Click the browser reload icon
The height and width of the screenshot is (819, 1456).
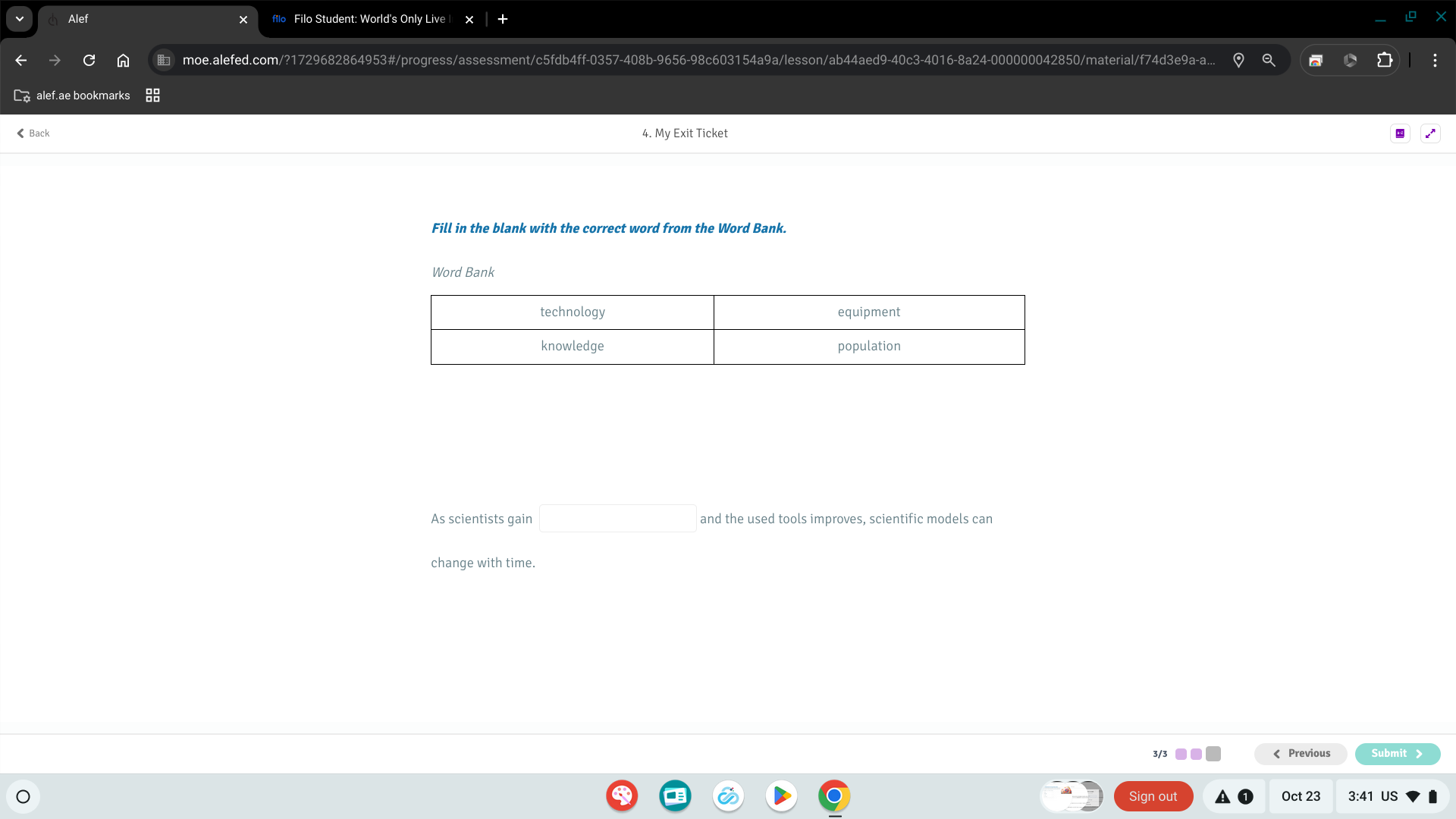pos(89,60)
